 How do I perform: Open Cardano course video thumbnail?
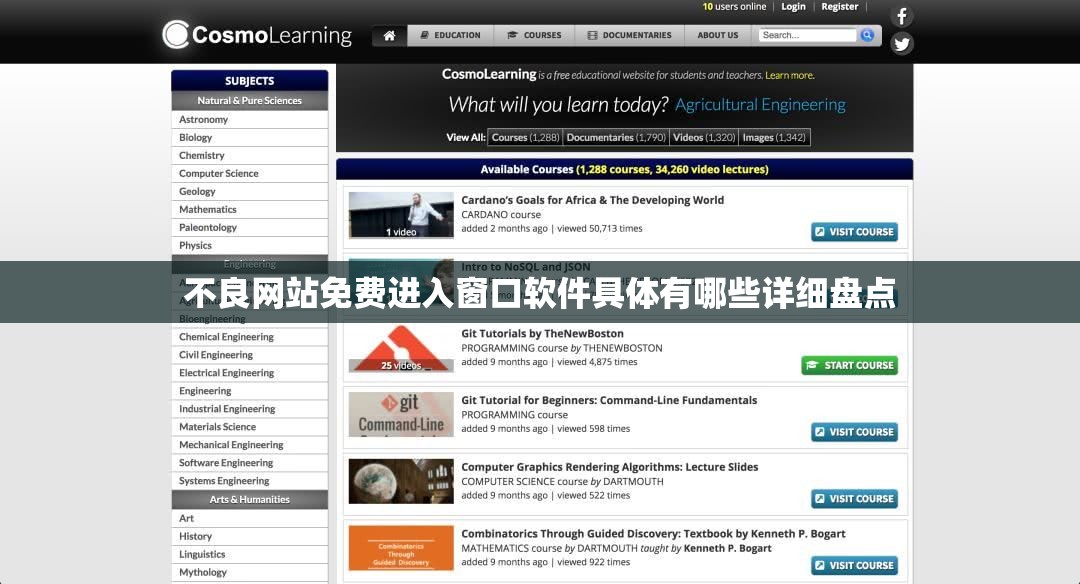click(x=401, y=216)
